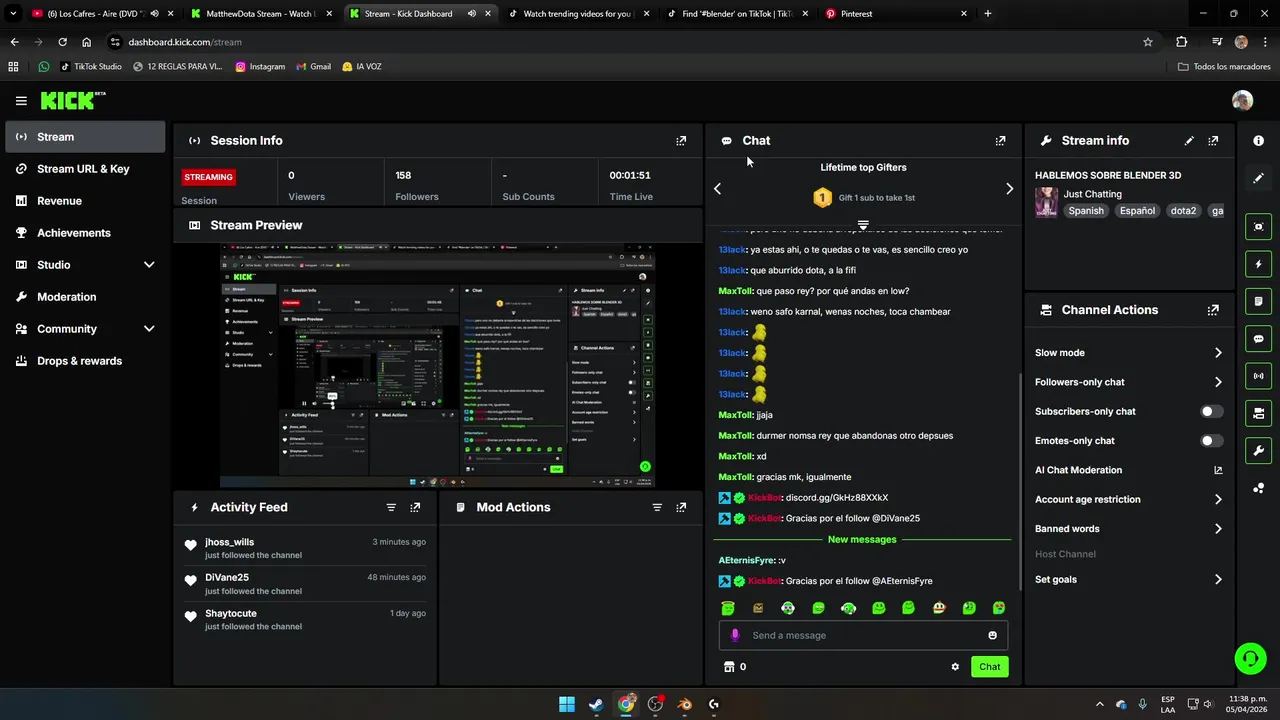Image resolution: width=1280 pixels, height=720 pixels.
Task: Enable Emotes-only chat toggle
Action: coord(1211,441)
